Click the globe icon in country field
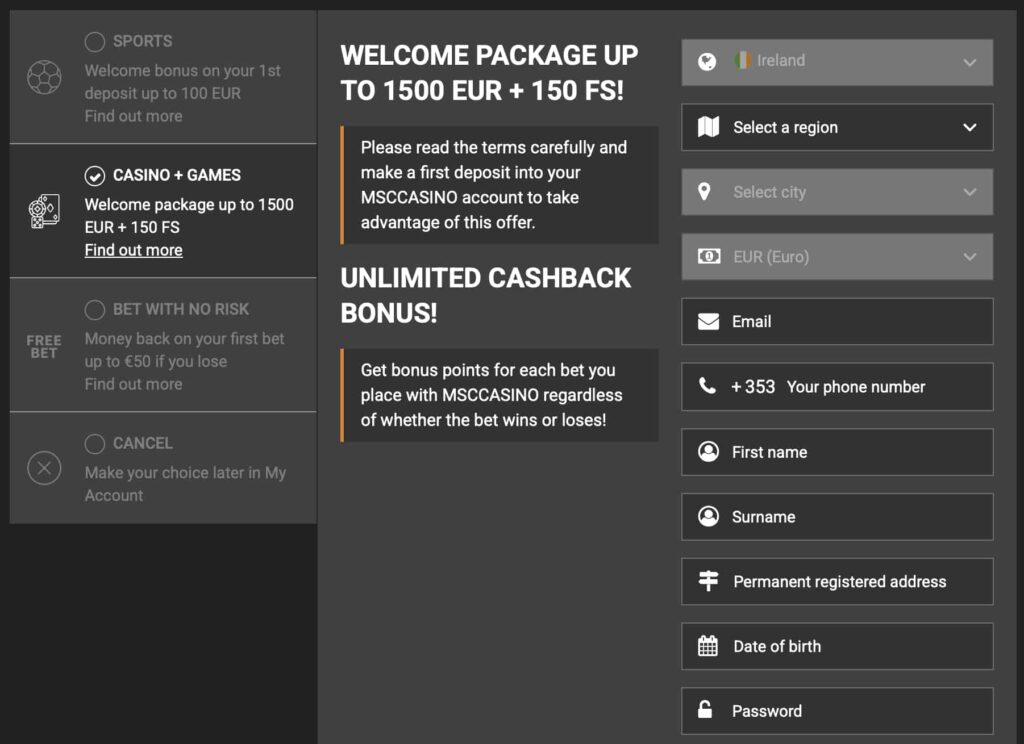 coord(707,62)
